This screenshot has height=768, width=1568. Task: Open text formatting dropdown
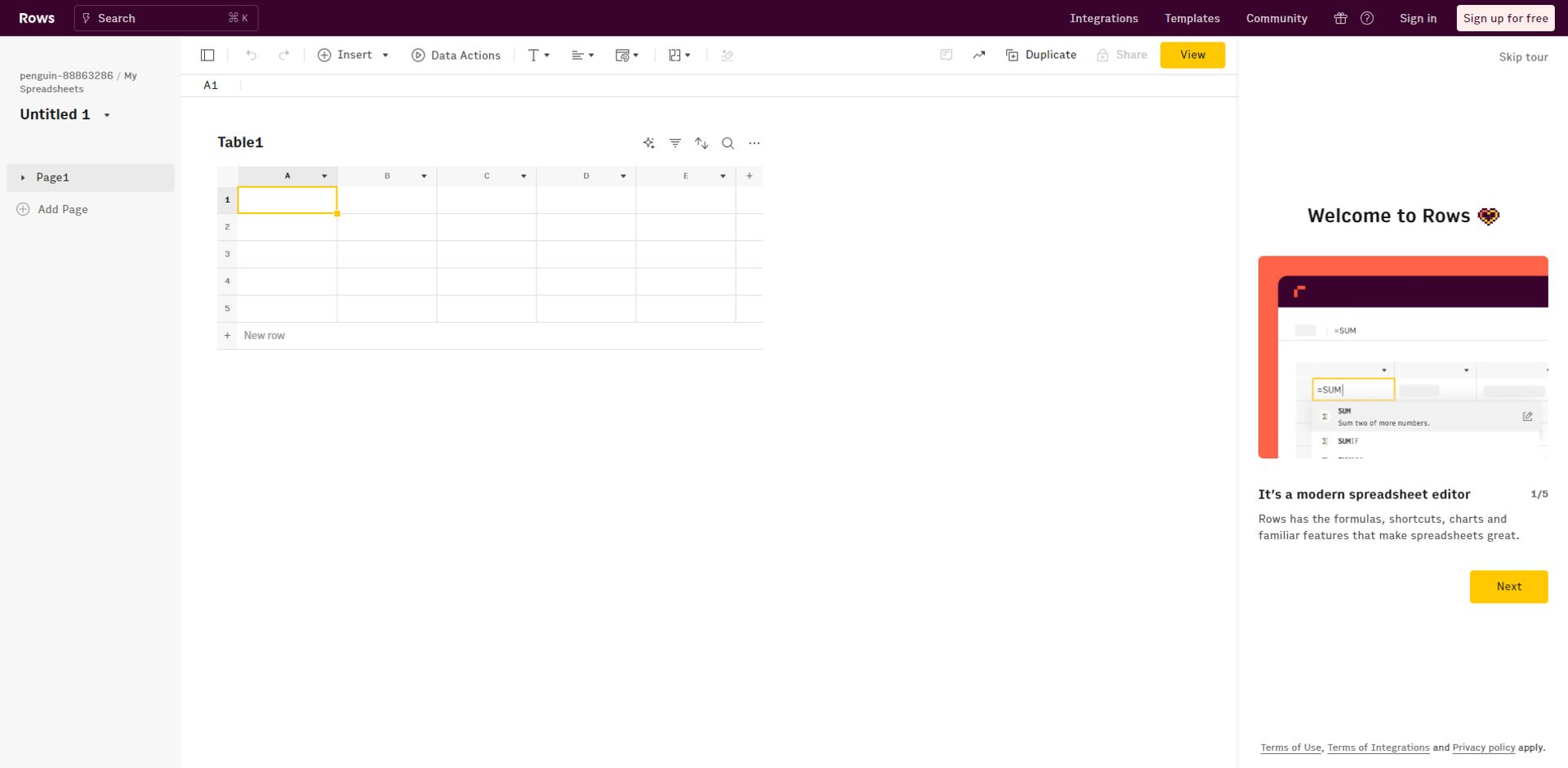coord(538,55)
